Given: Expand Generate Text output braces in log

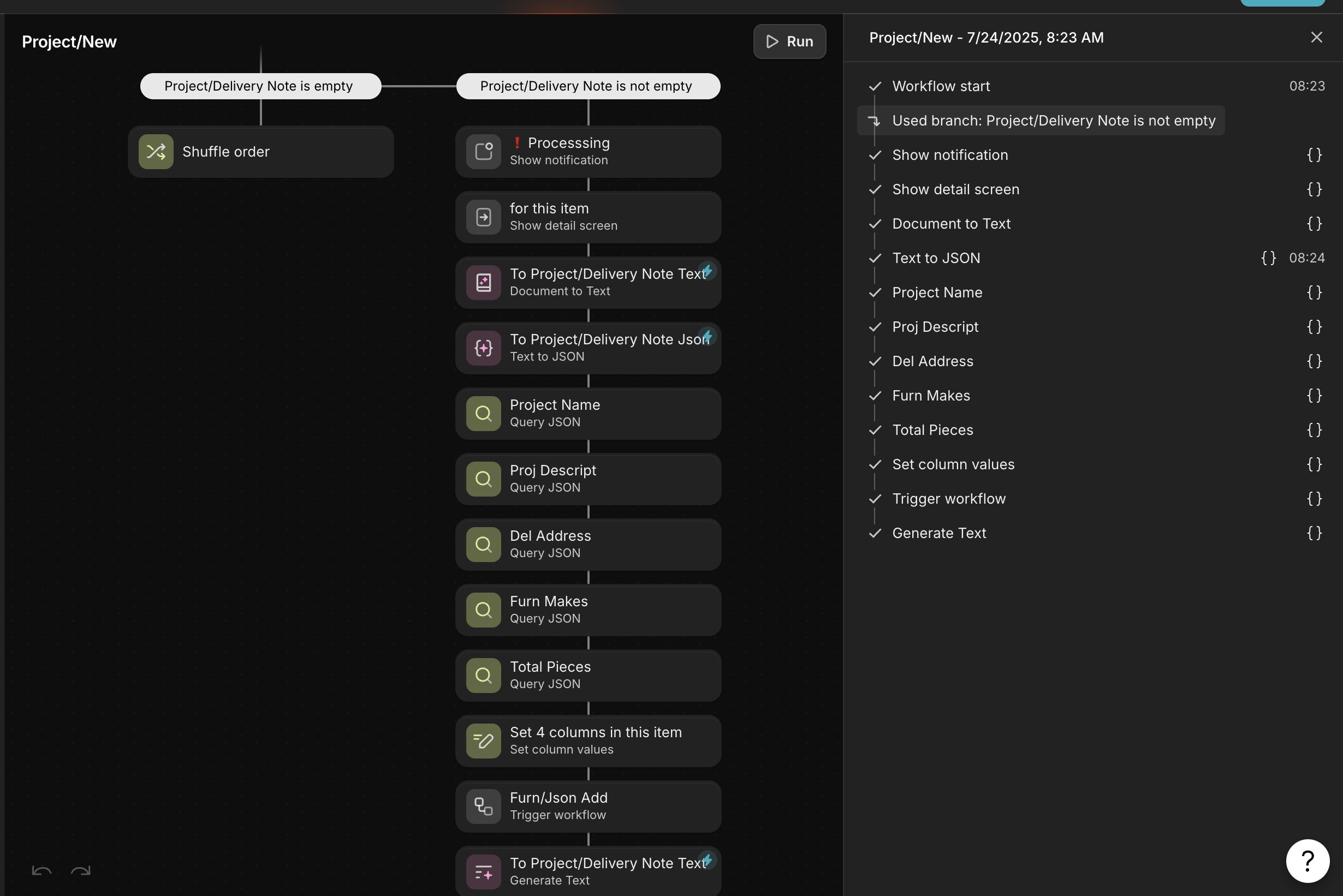Looking at the screenshot, I should [x=1314, y=533].
